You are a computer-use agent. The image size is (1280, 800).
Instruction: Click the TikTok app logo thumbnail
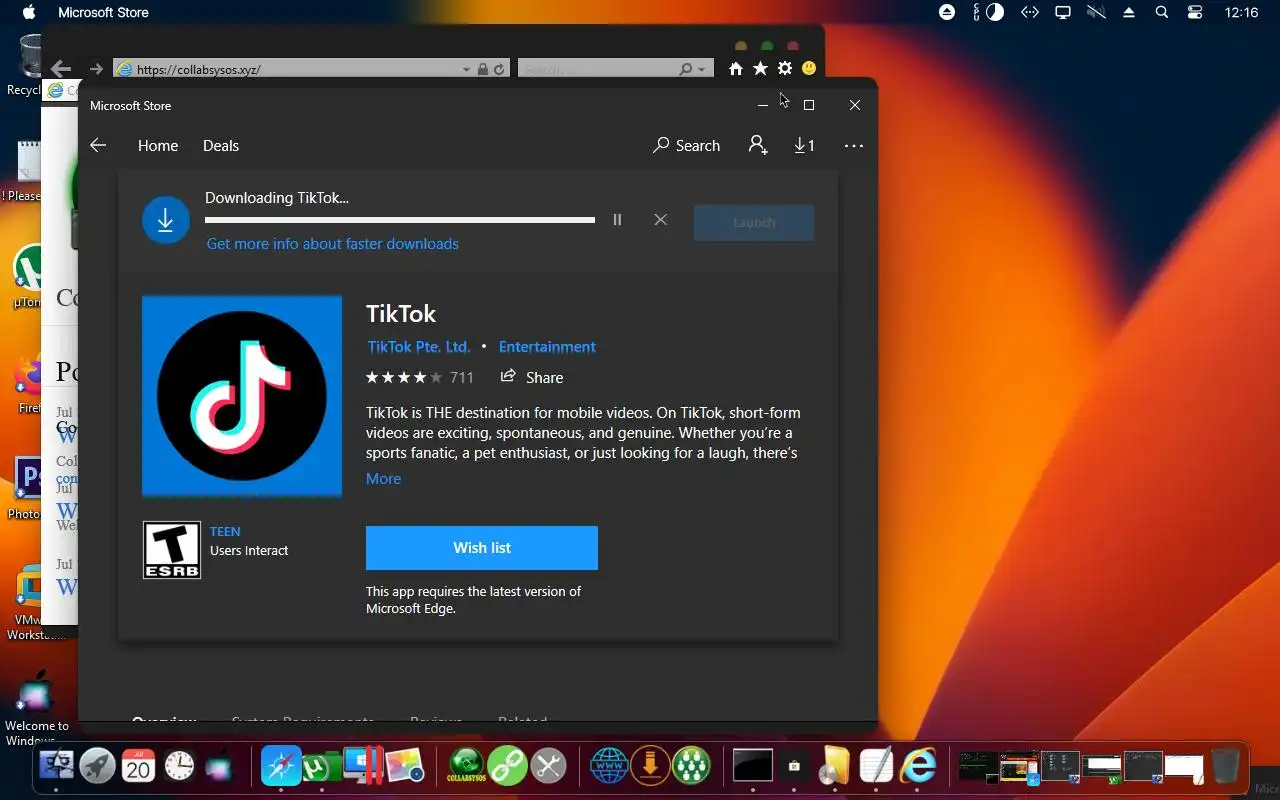coord(242,396)
